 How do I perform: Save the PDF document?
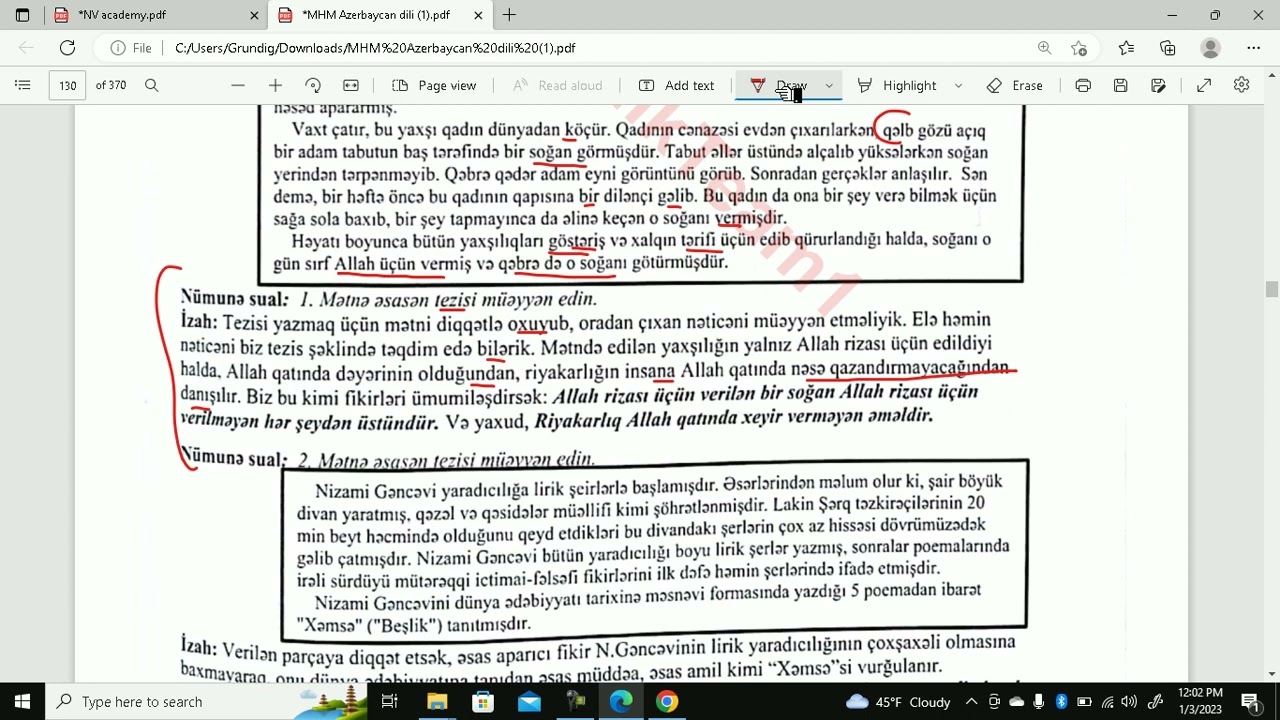[x=1121, y=86]
